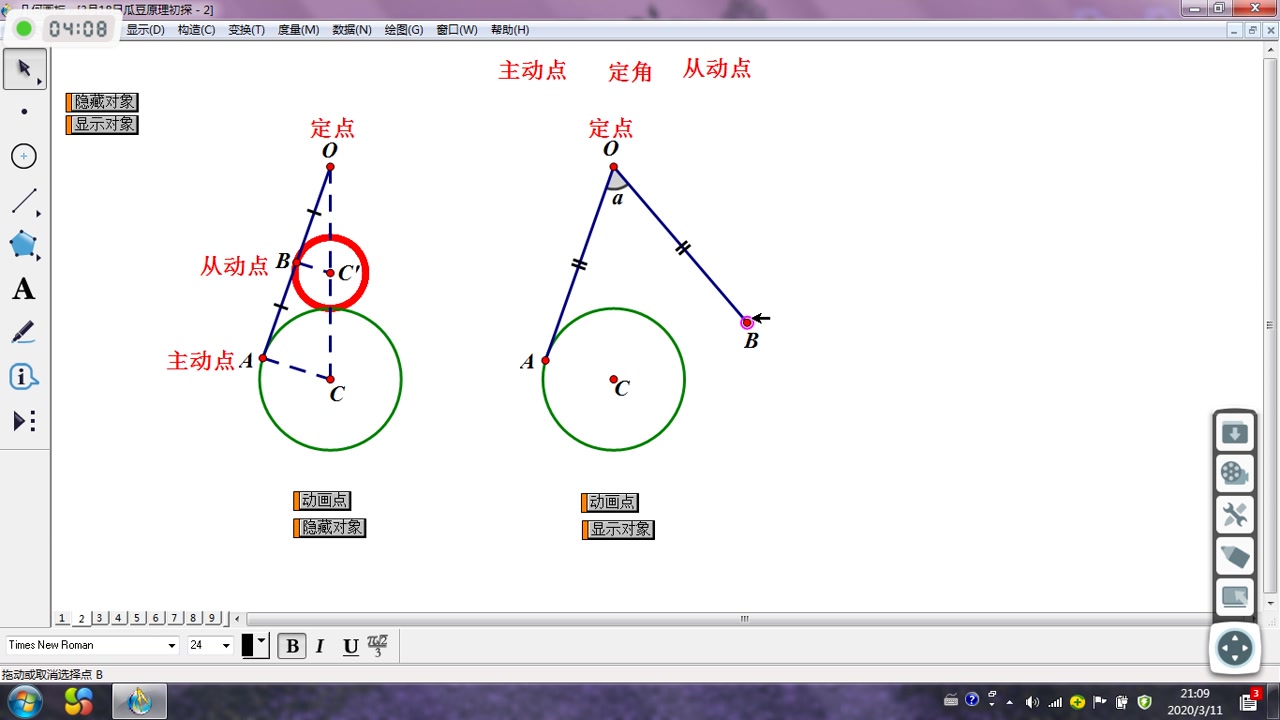This screenshot has height=720, width=1280.
Task: Select the Point tool
Action: click(x=24, y=112)
